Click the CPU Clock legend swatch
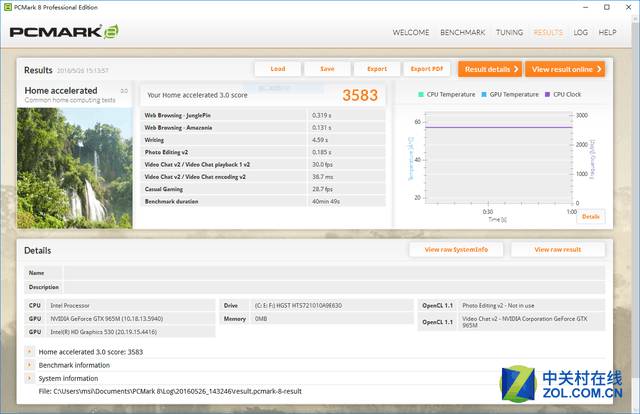Screen dimensions: 640x414 pyautogui.click(x=547, y=94)
